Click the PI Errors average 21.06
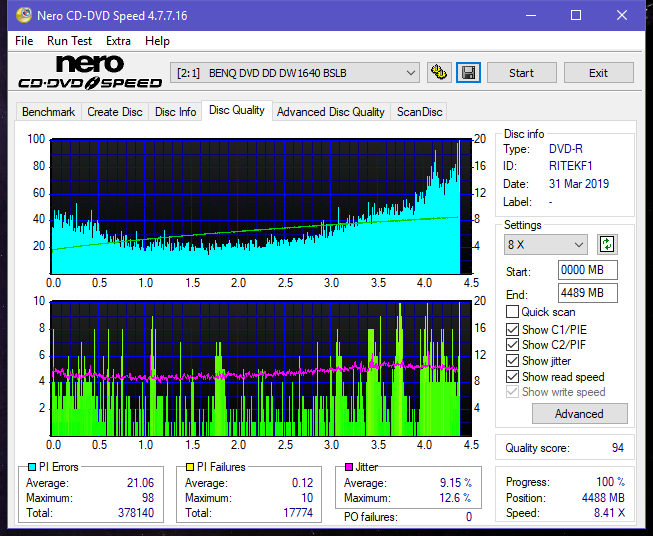653x536 pixels. (x=140, y=483)
